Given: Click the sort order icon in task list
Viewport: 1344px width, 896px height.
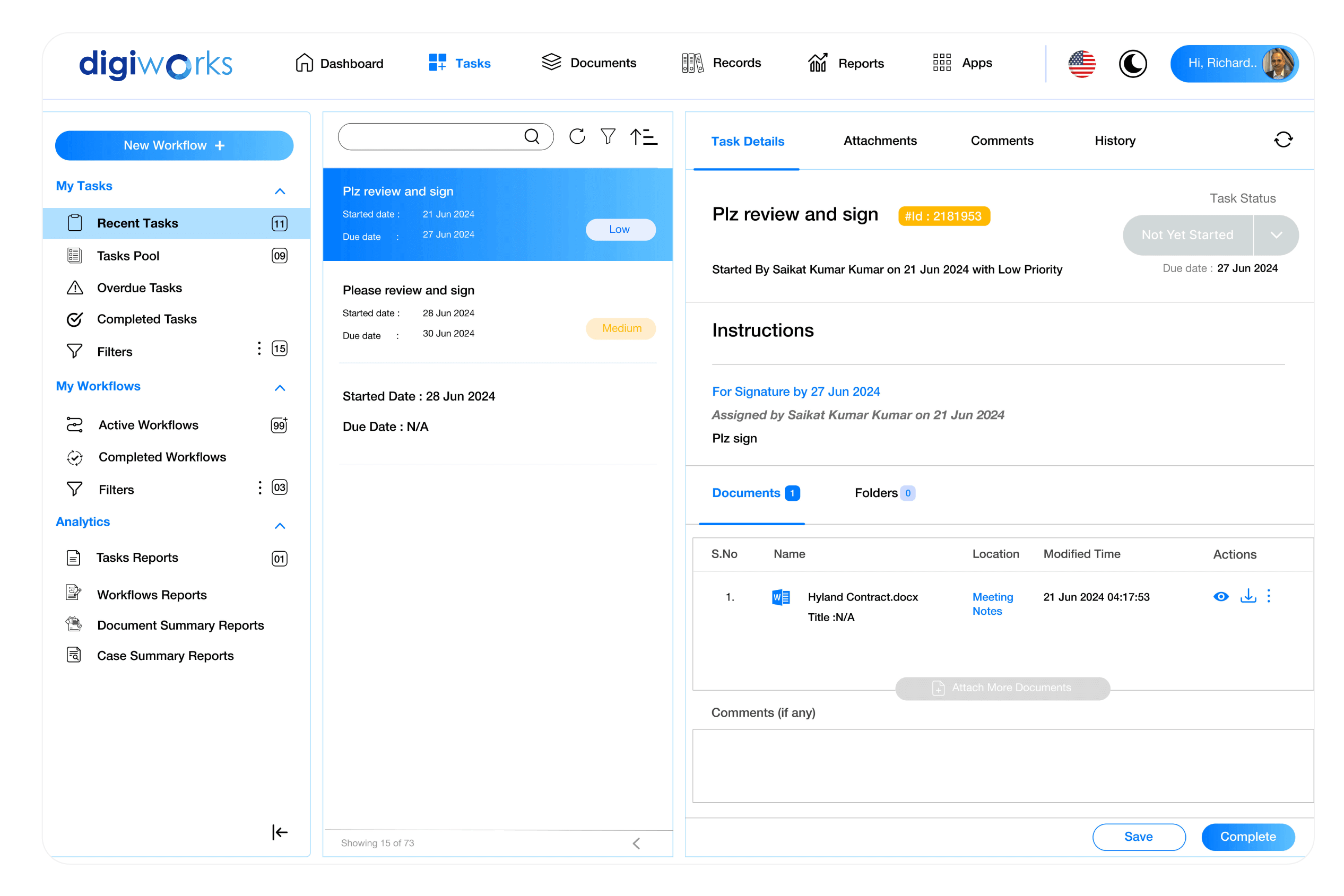Looking at the screenshot, I should (644, 136).
